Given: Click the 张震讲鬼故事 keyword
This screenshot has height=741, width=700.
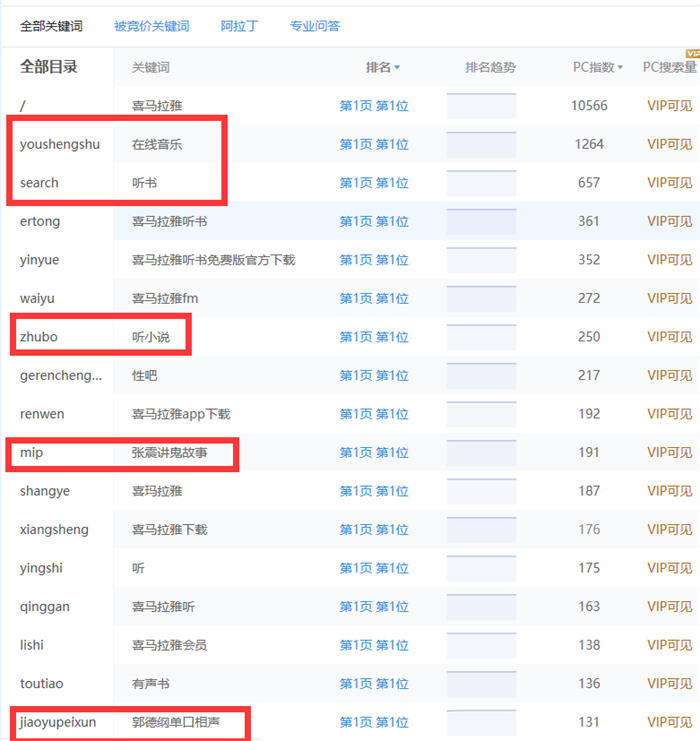Looking at the screenshot, I should [169, 453].
